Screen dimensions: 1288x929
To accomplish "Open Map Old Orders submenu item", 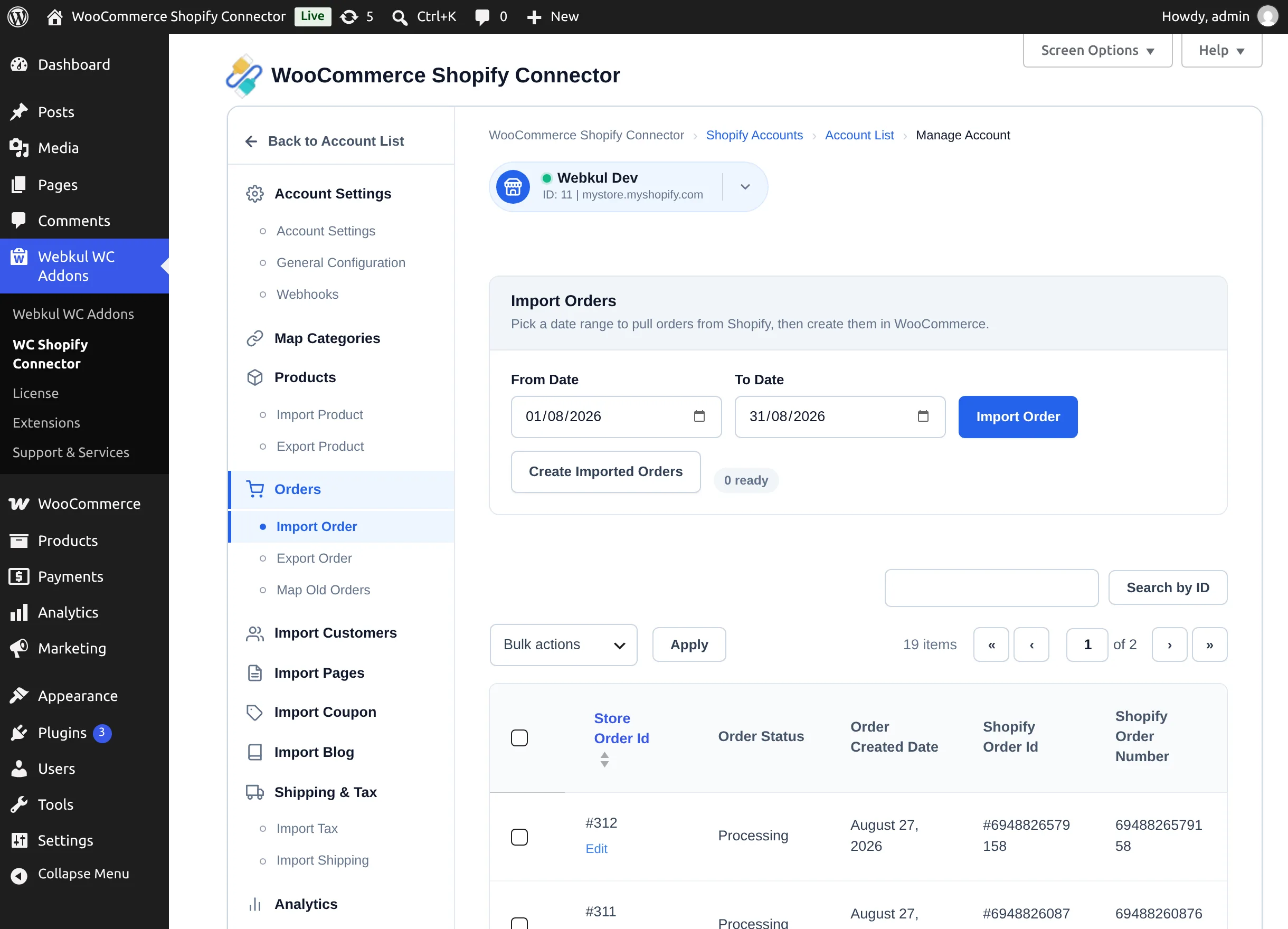I will 323,590.
